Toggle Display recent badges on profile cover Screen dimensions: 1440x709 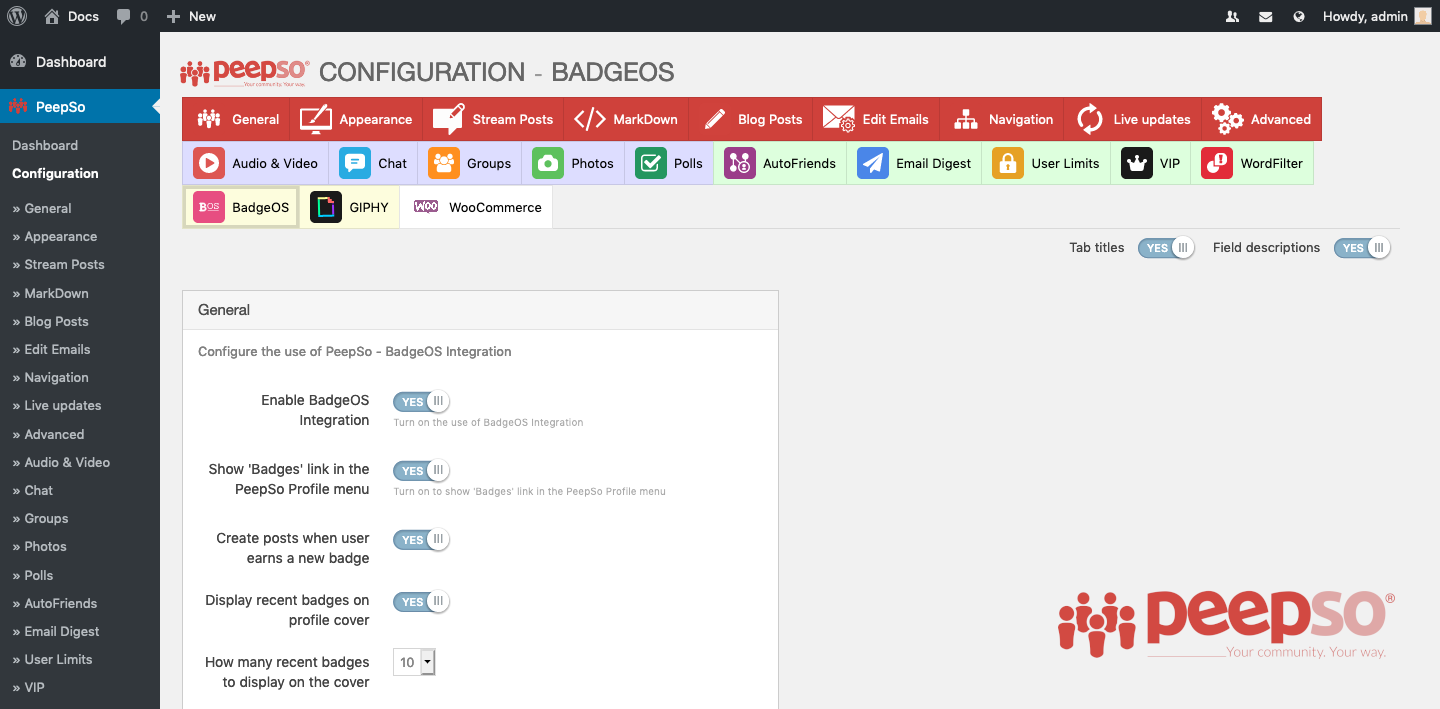point(421,602)
